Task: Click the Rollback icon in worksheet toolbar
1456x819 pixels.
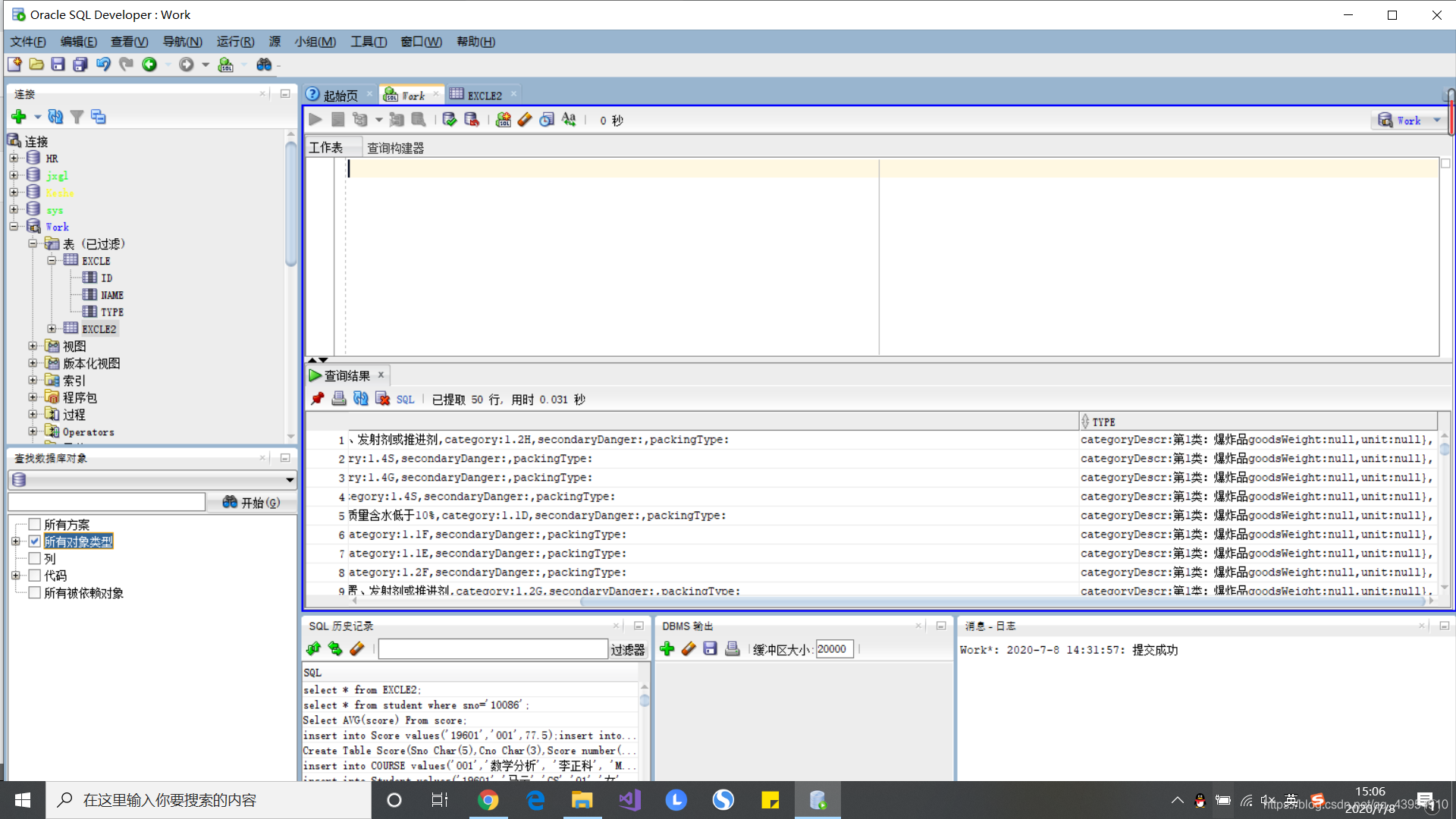Action: pyautogui.click(x=472, y=120)
